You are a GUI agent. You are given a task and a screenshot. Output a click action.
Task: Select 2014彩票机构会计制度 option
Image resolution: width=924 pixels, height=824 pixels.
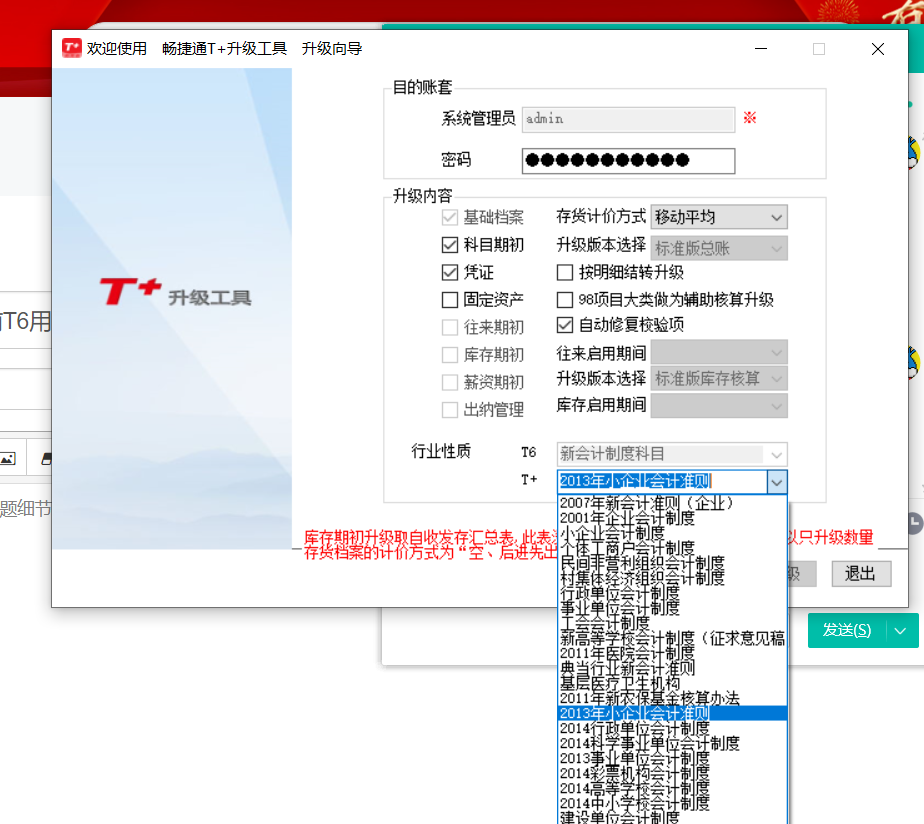tap(672, 774)
